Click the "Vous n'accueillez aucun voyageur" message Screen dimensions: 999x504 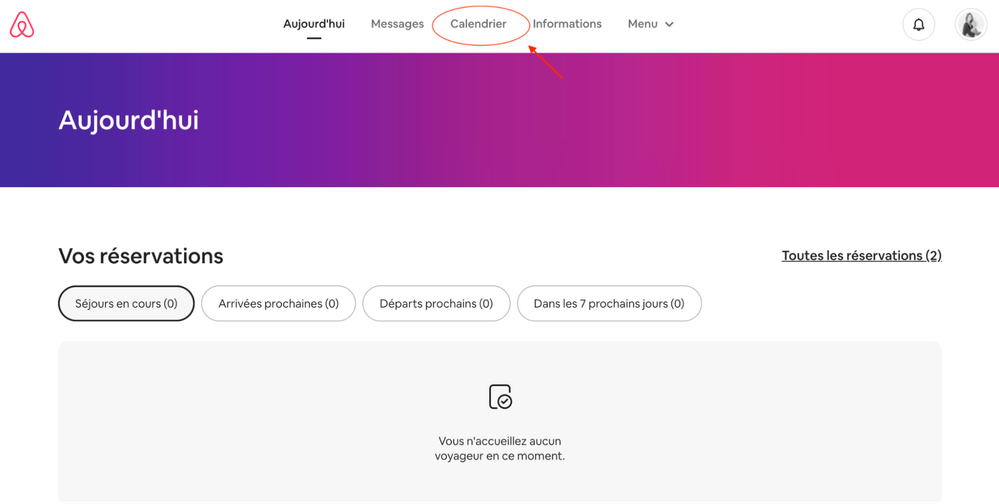tap(500, 448)
